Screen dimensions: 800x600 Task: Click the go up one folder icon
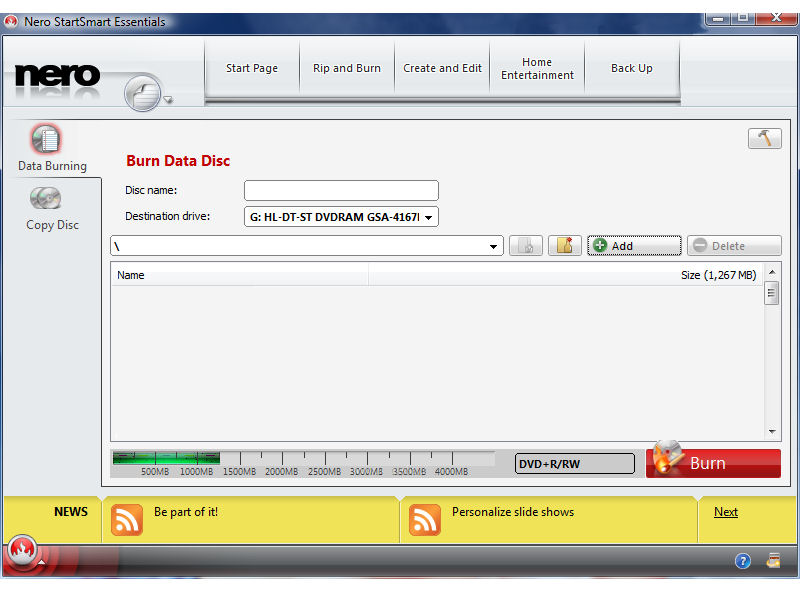click(526, 246)
